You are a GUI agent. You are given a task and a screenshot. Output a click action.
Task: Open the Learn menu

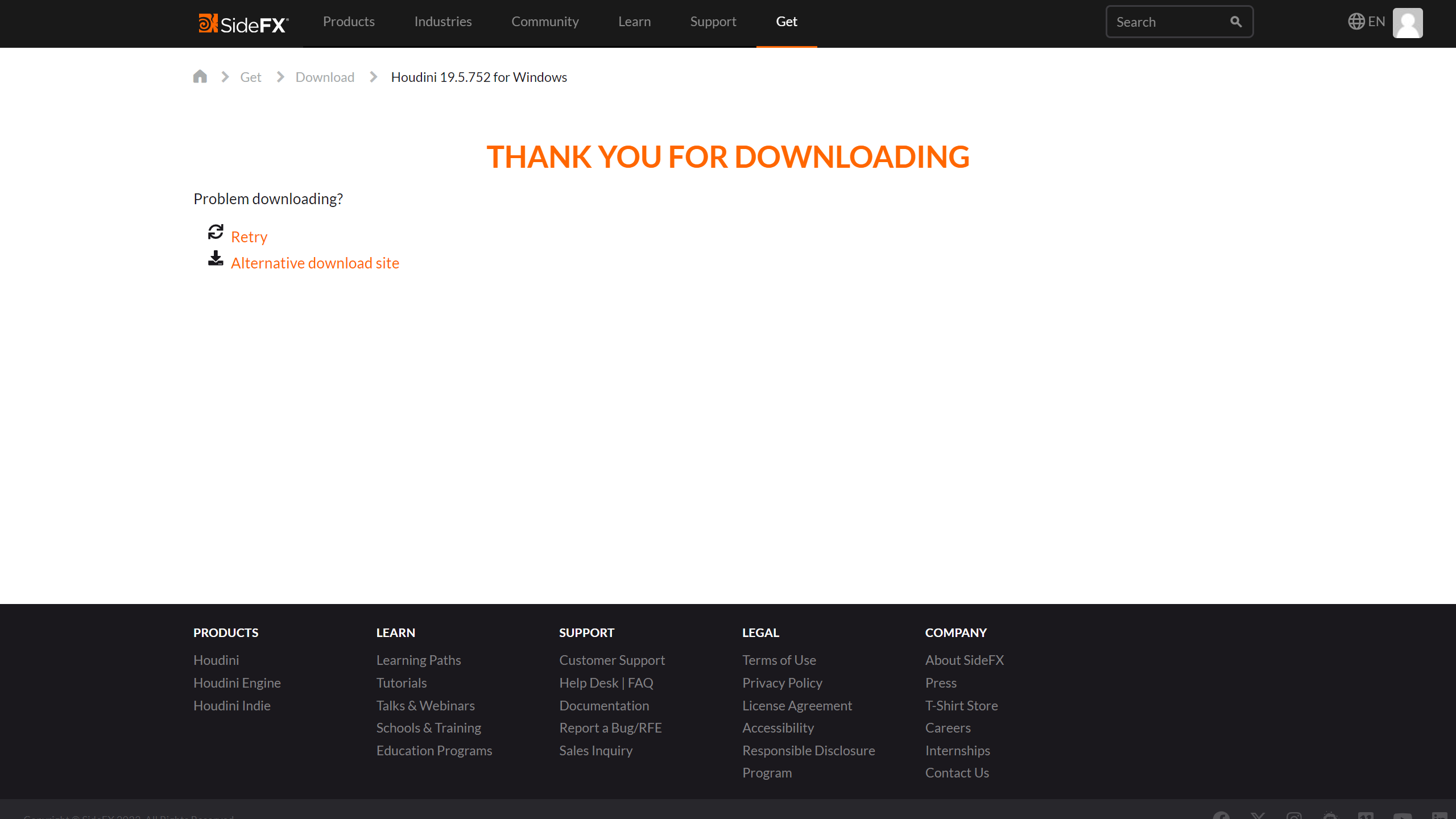pos(635,22)
